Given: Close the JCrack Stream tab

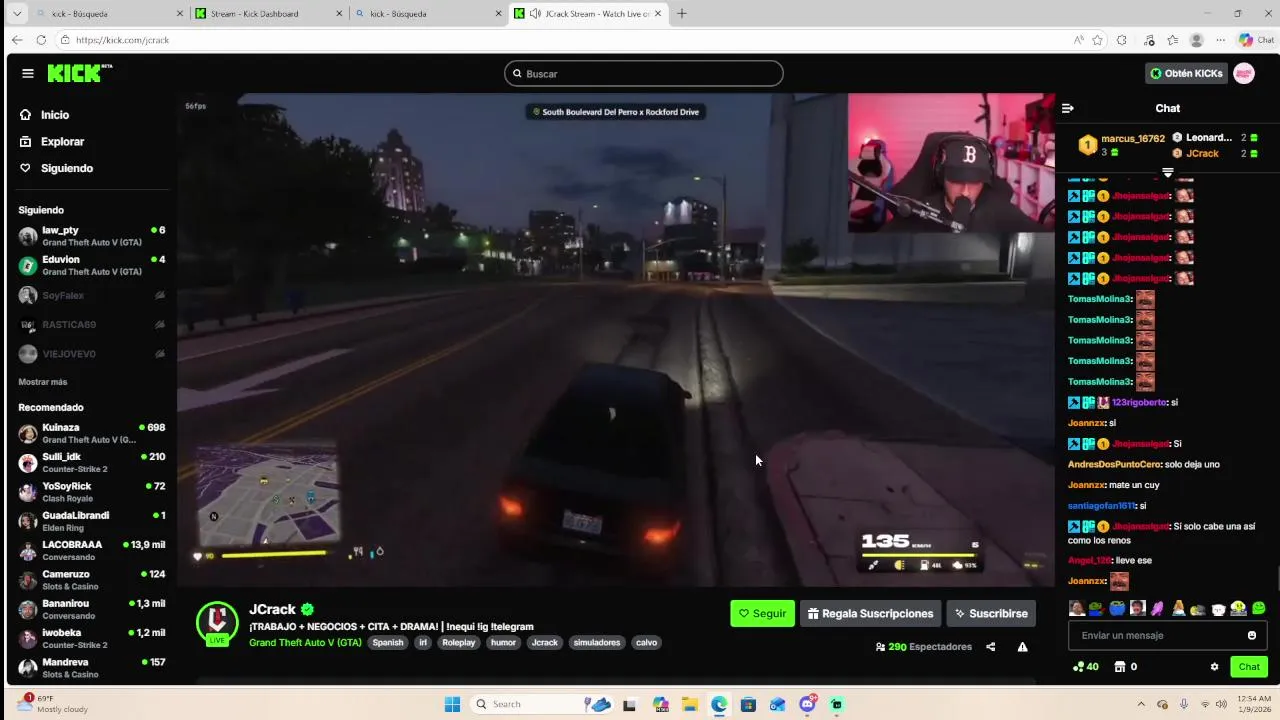Looking at the screenshot, I should (x=658, y=13).
